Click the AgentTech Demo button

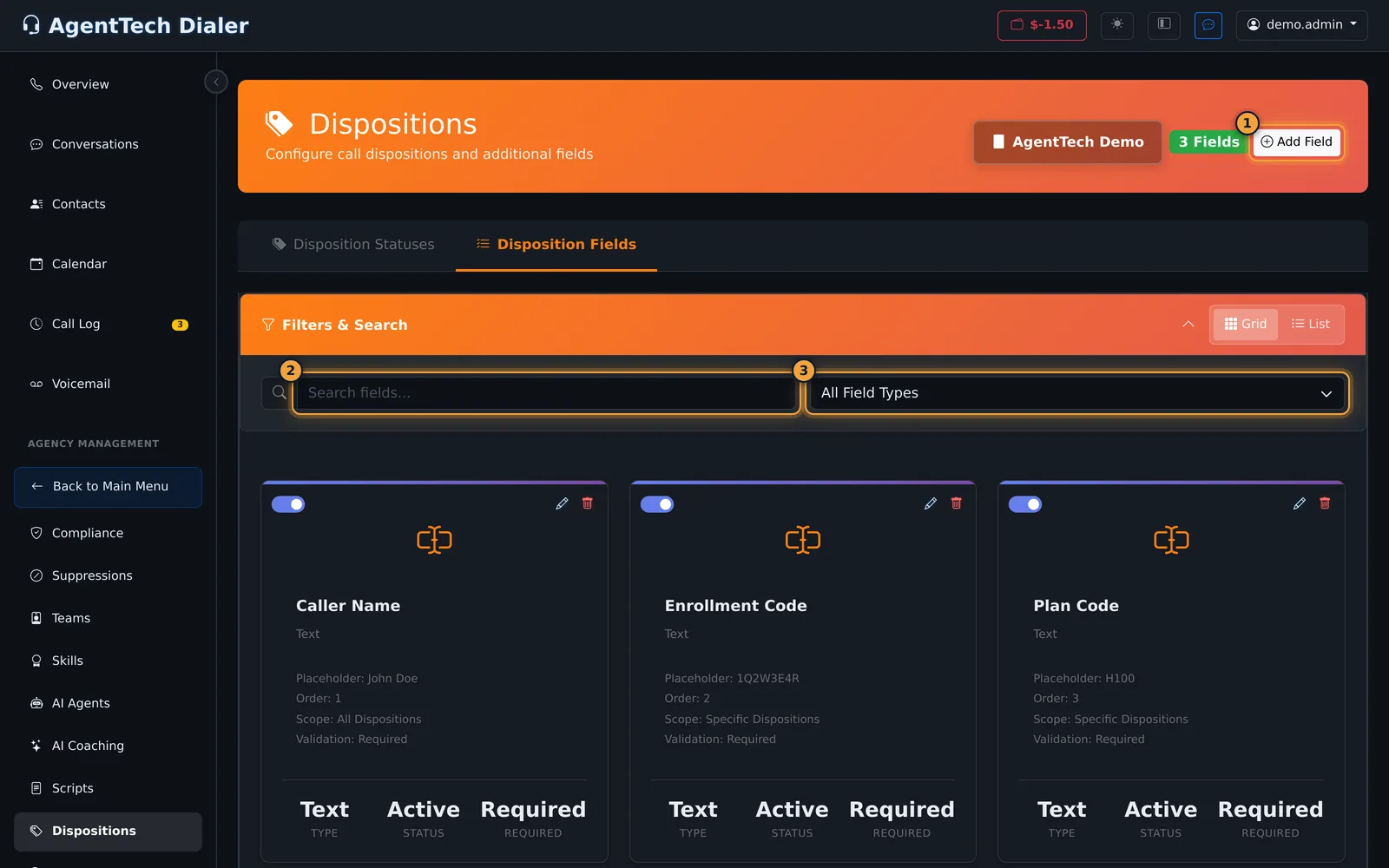[1068, 141]
